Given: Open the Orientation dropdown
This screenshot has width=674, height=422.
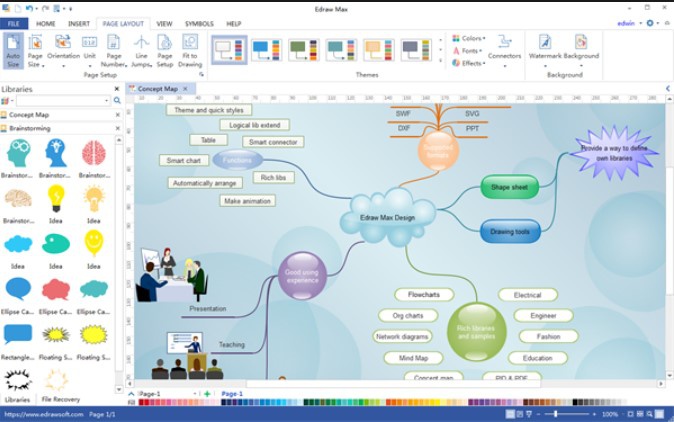Looking at the screenshot, I should (x=63, y=51).
